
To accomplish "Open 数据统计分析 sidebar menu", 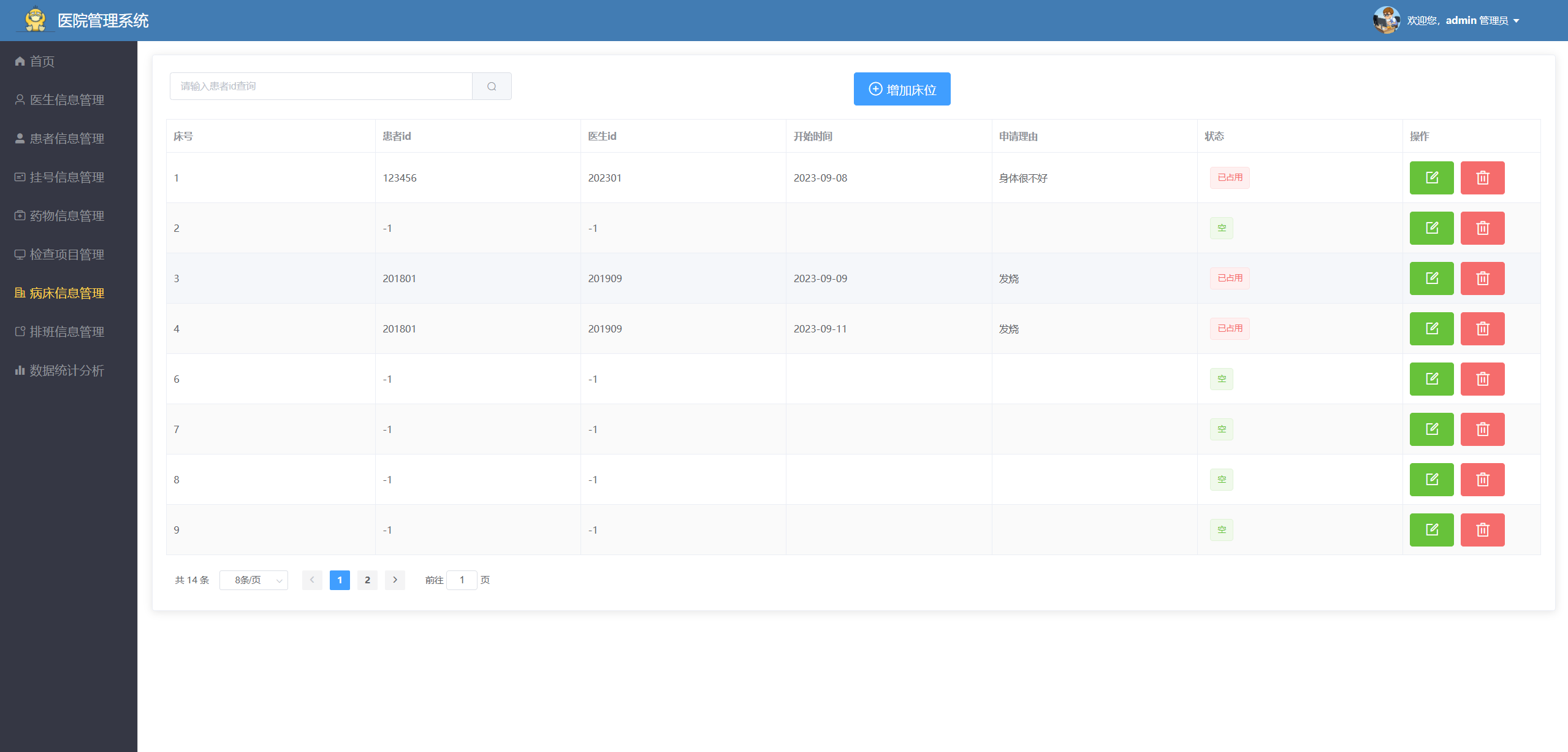I will [x=67, y=370].
